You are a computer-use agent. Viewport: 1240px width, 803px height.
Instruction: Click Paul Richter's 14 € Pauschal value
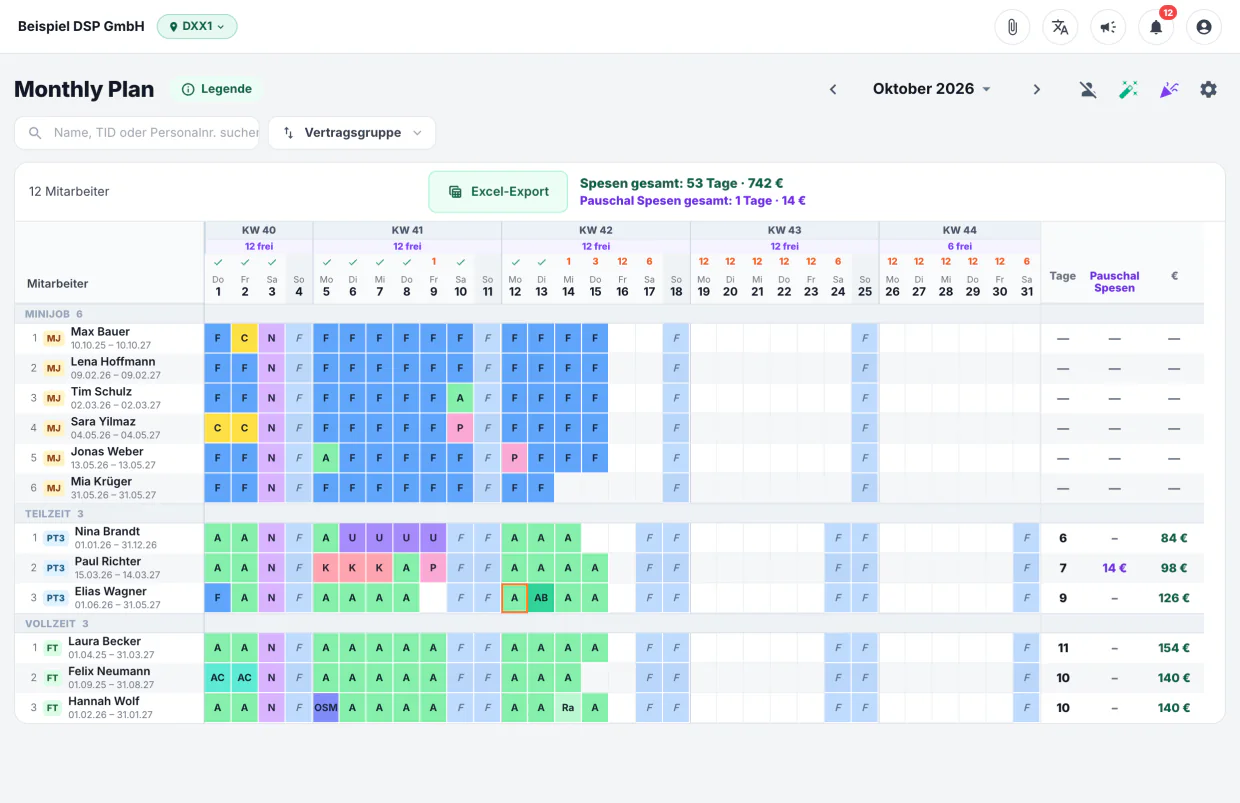click(x=1115, y=568)
